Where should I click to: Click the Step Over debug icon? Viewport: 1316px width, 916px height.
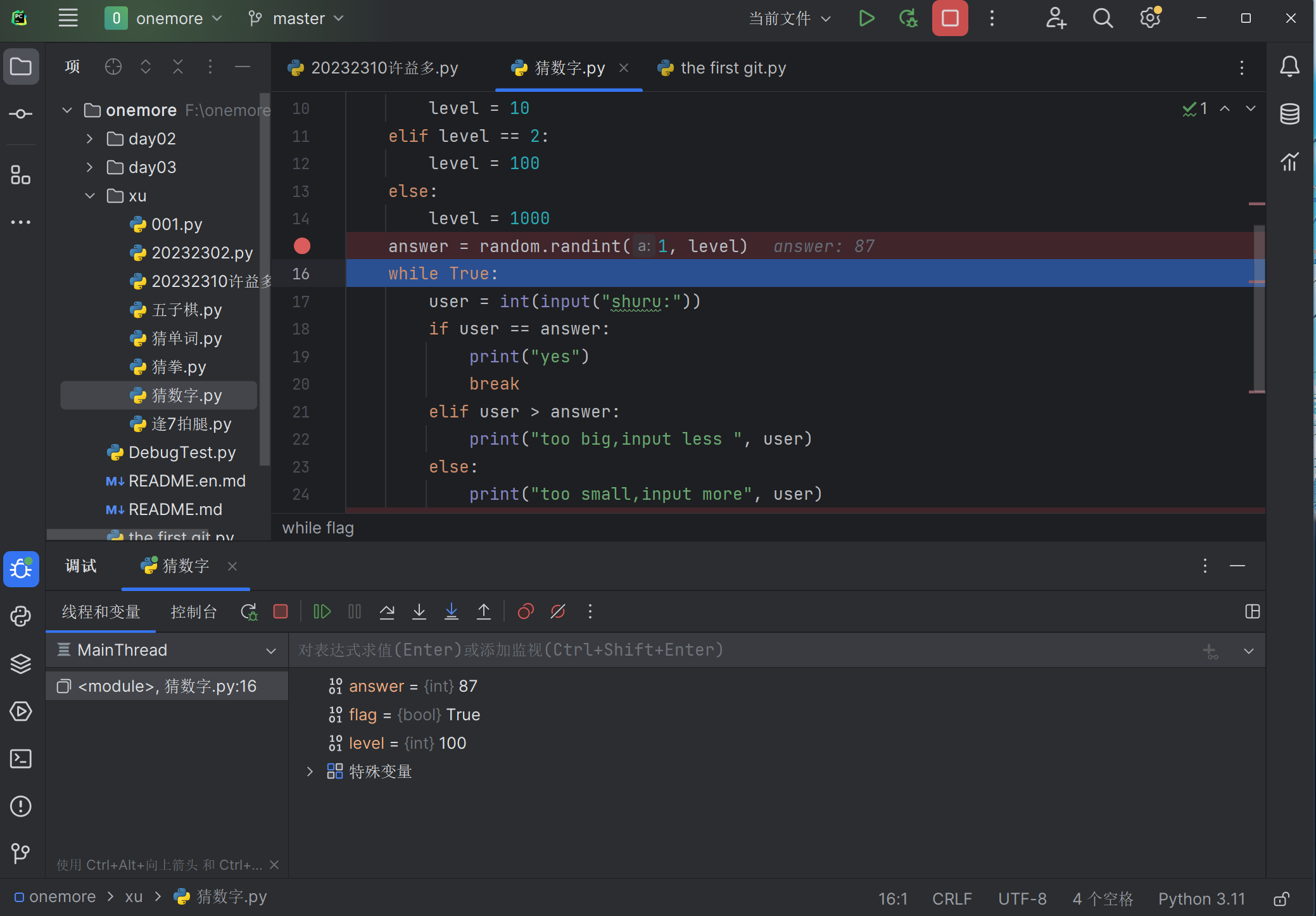(x=387, y=611)
